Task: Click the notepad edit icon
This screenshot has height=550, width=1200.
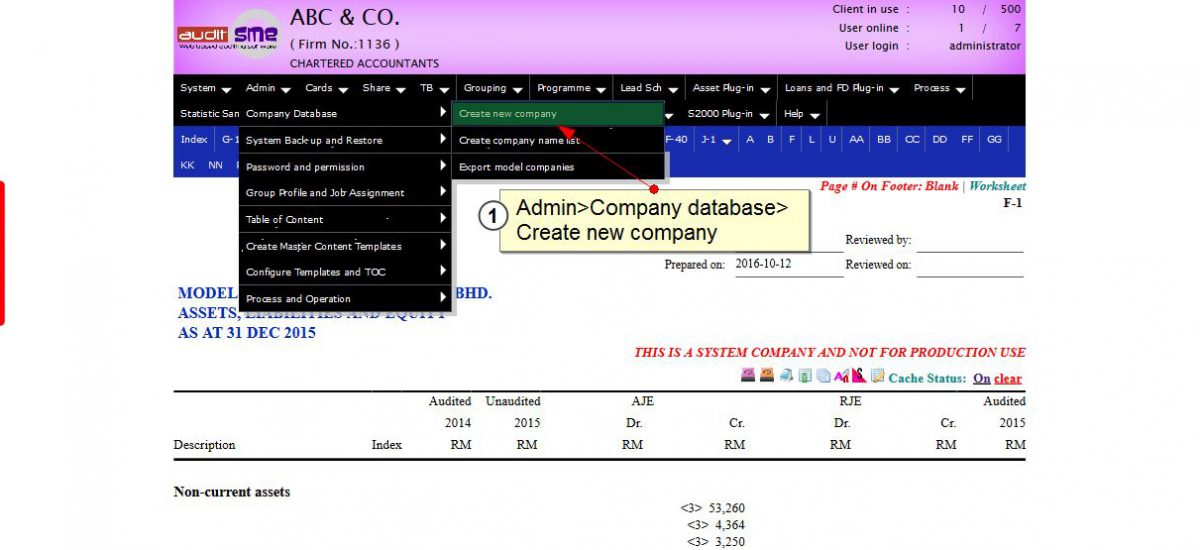Action: click(x=877, y=376)
